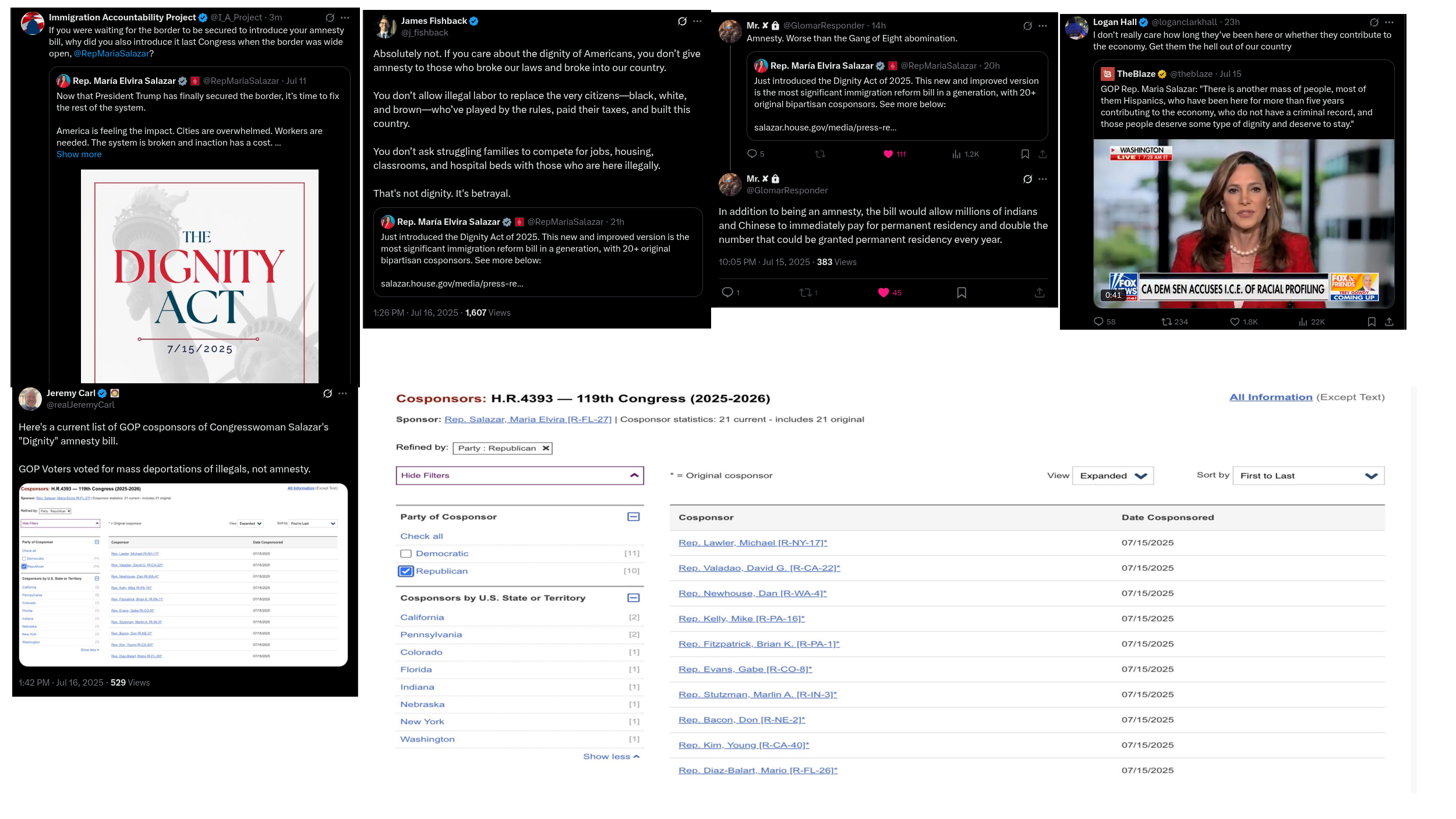
Task: Click reply icon with 5 replies
Action: pyautogui.click(x=752, y=154)
